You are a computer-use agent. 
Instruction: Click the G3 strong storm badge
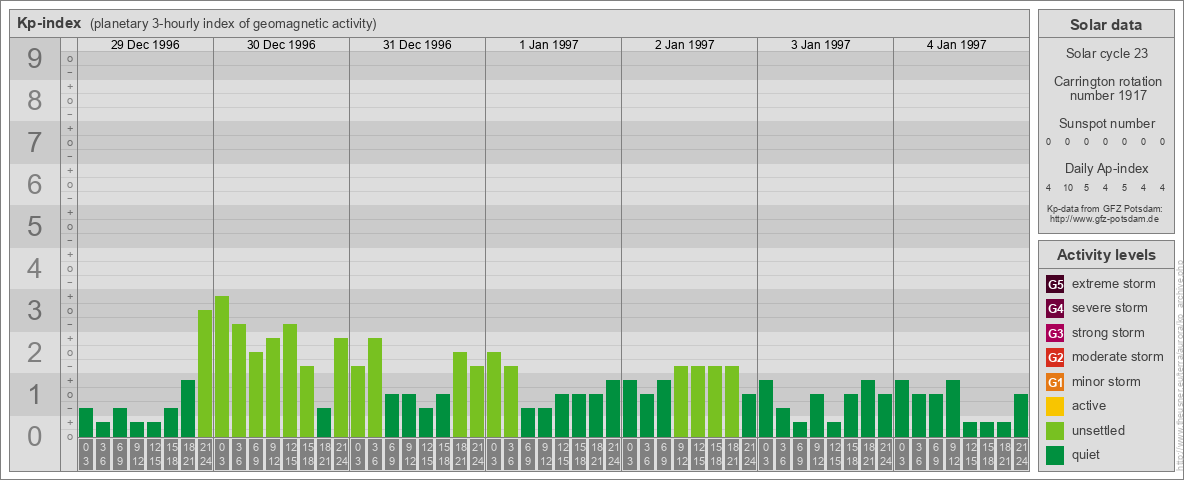coord(1056,333)
